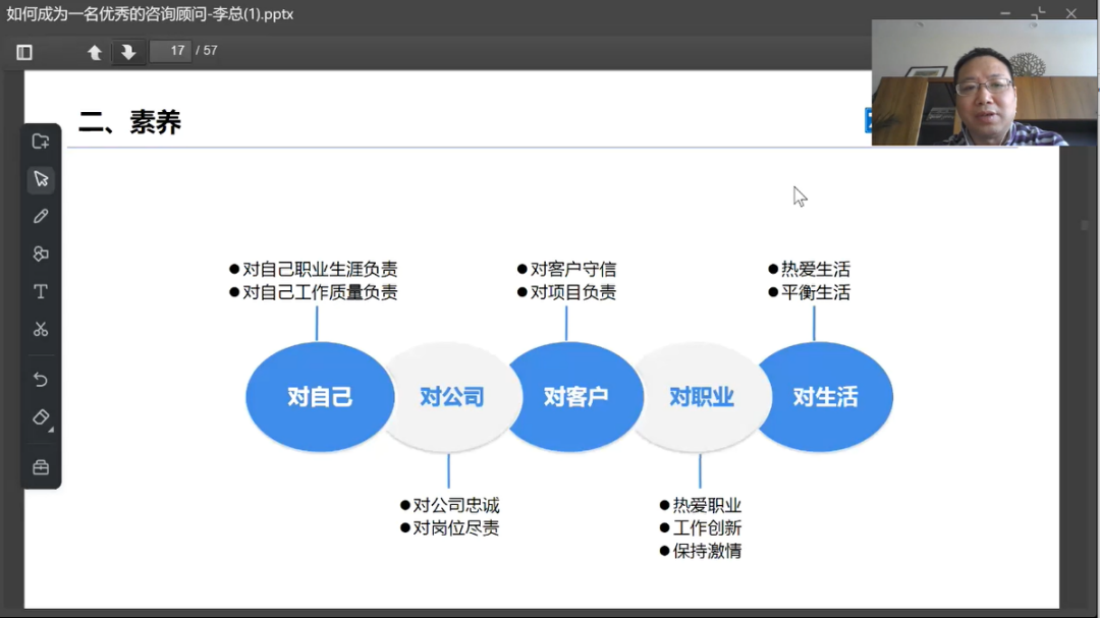Click the text 保持激情
Screen dimensions: 1100x618
coord(707,551)
